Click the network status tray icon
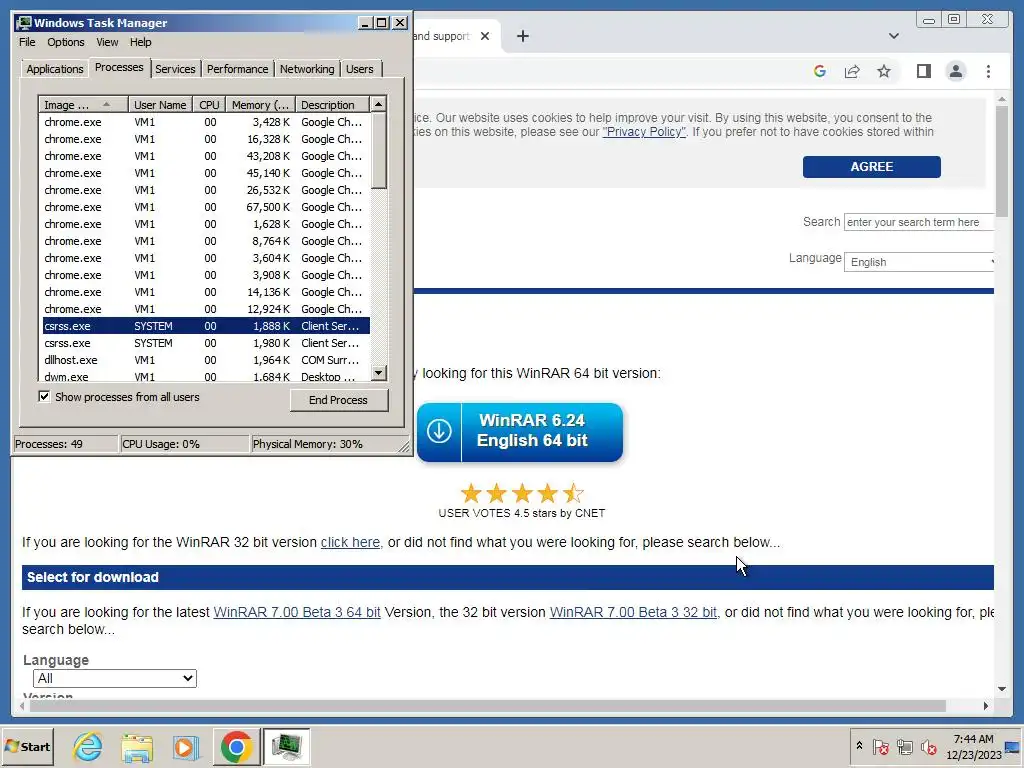This screenshot has width=1024, height=768. (x=904, y=746)
